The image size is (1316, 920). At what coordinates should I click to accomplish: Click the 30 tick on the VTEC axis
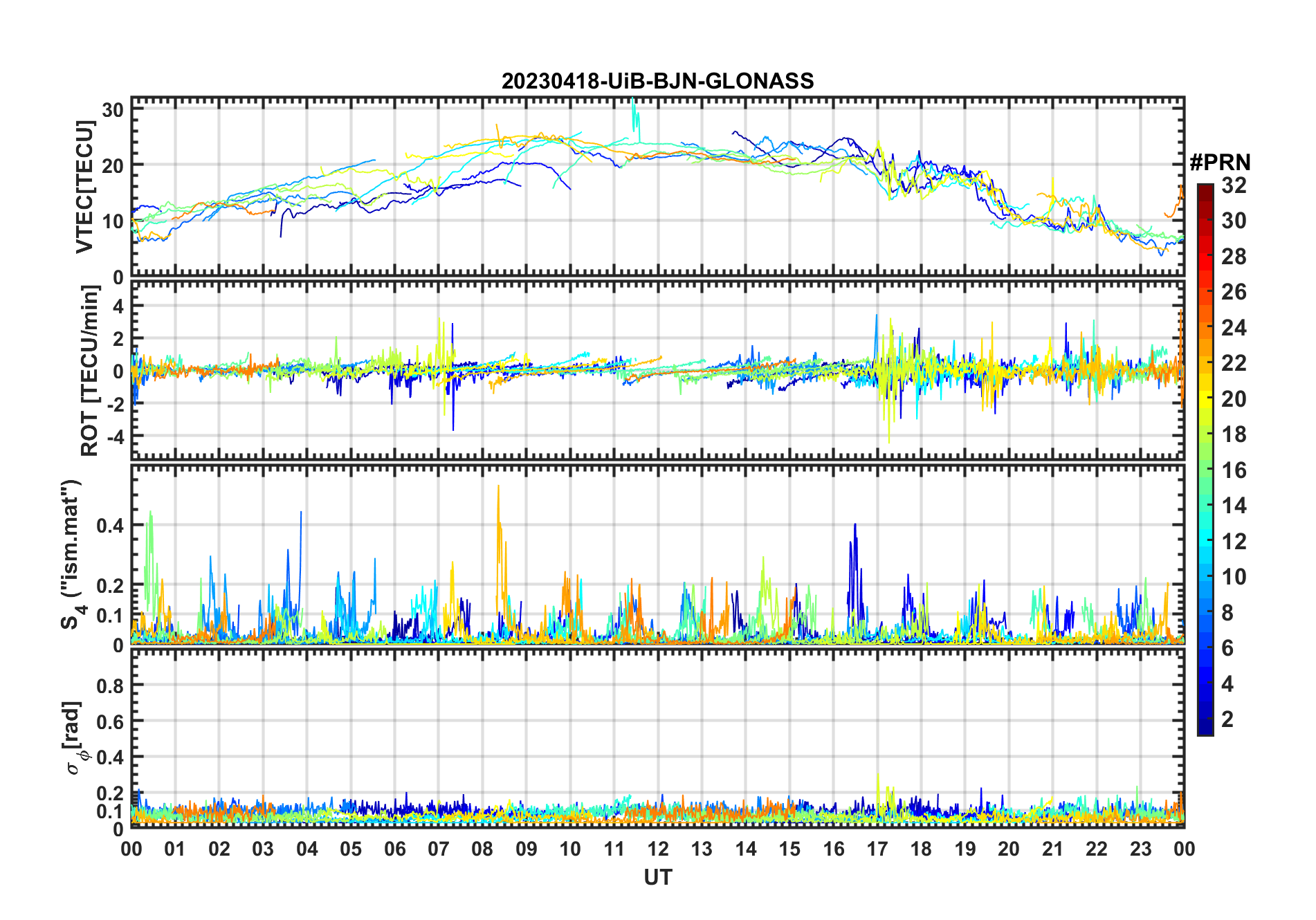coord(114,109)
